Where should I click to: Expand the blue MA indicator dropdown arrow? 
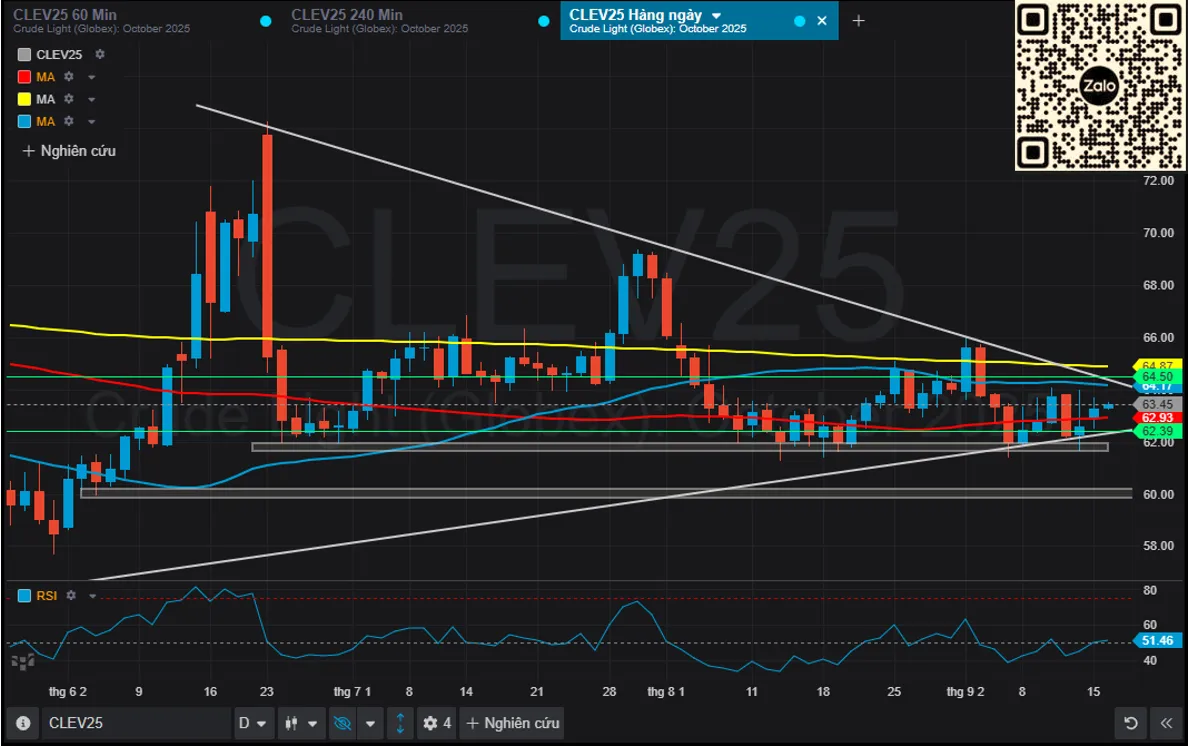(x=91, y=121)
